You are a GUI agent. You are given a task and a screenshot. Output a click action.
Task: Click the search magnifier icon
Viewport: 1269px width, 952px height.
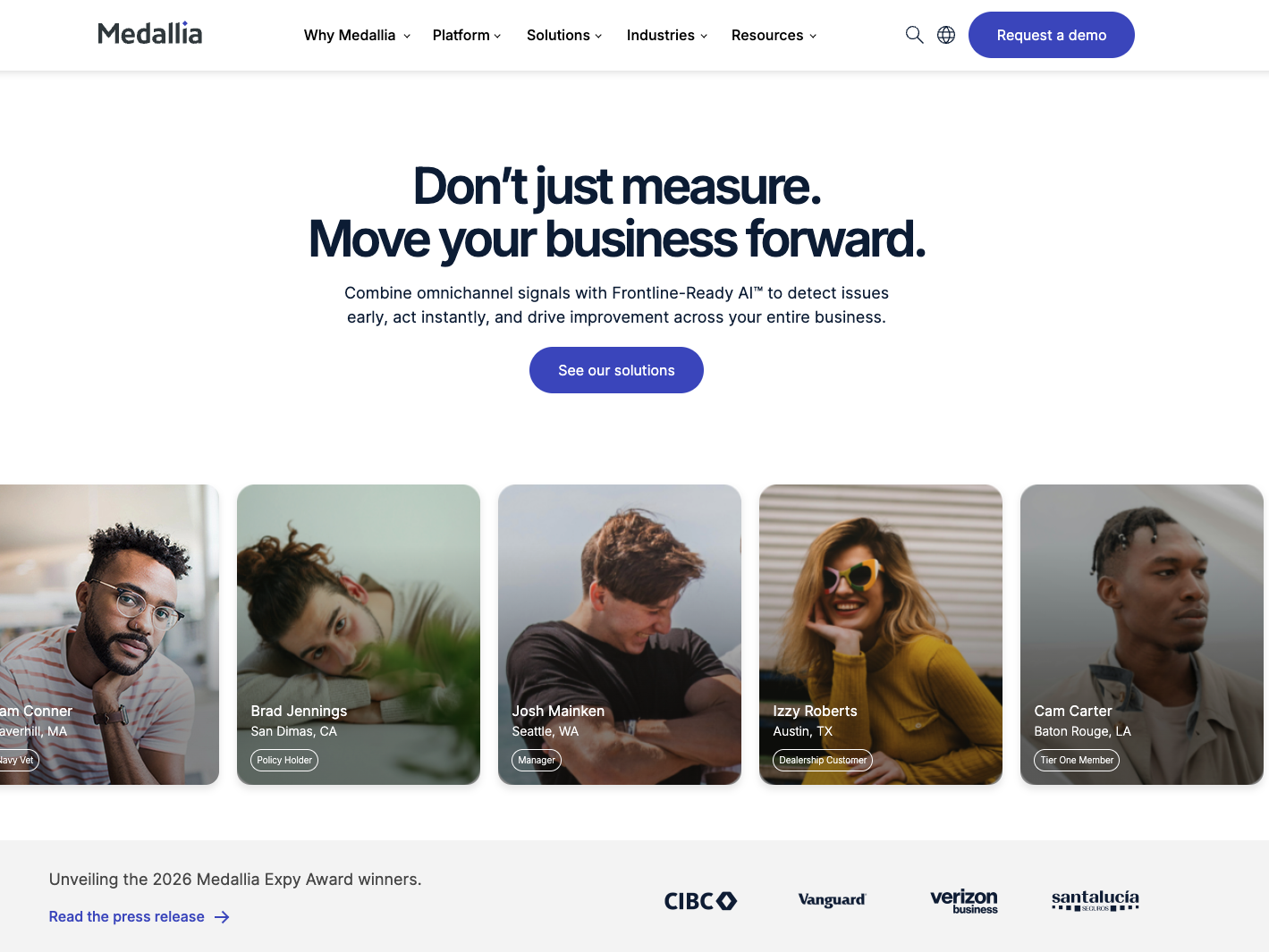(914, 35)
